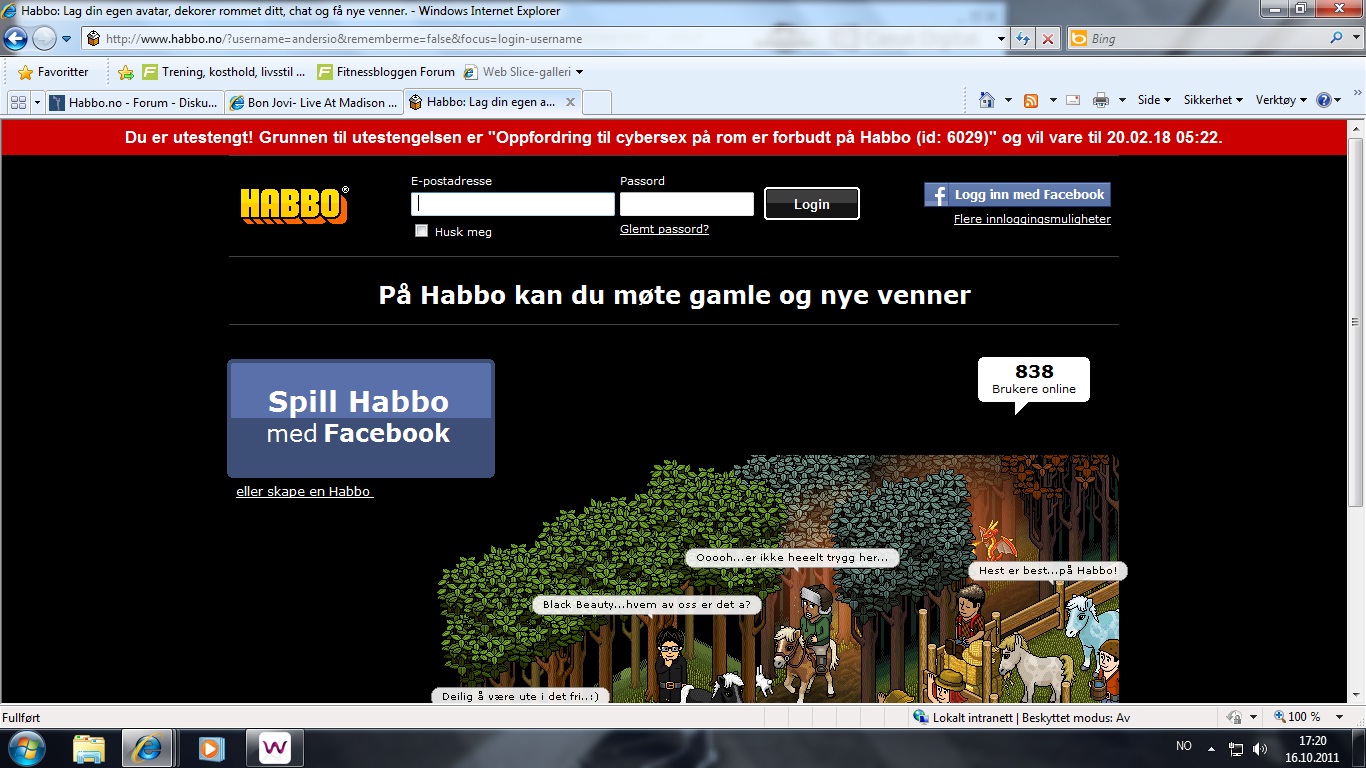Click the network icon in system tray
The height and width of the screenshot is (768, 1366).
[x=1236, y=748]
